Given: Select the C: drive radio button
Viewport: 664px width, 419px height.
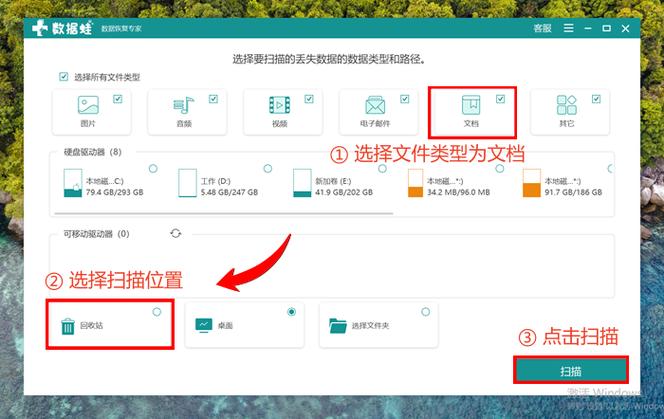Looking at the screenshot, I should coord(153,169).
